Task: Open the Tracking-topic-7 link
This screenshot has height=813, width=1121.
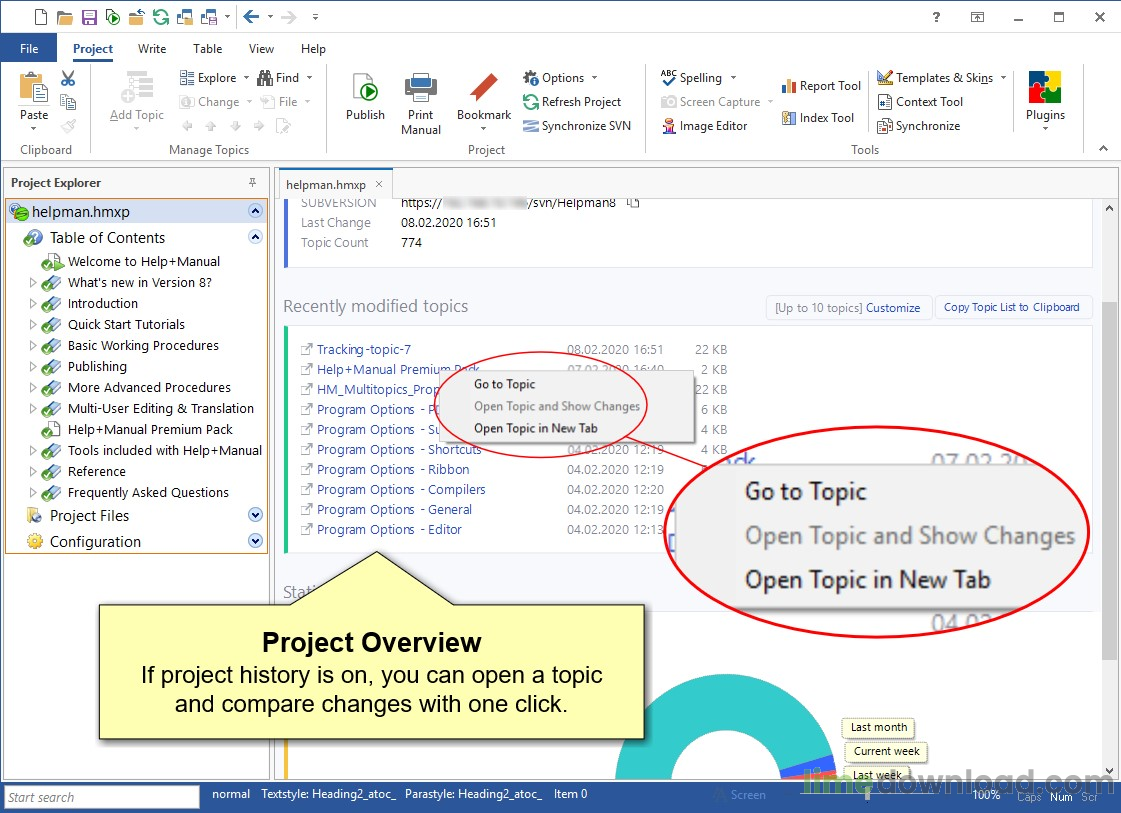Action: (x=363, y=349)
